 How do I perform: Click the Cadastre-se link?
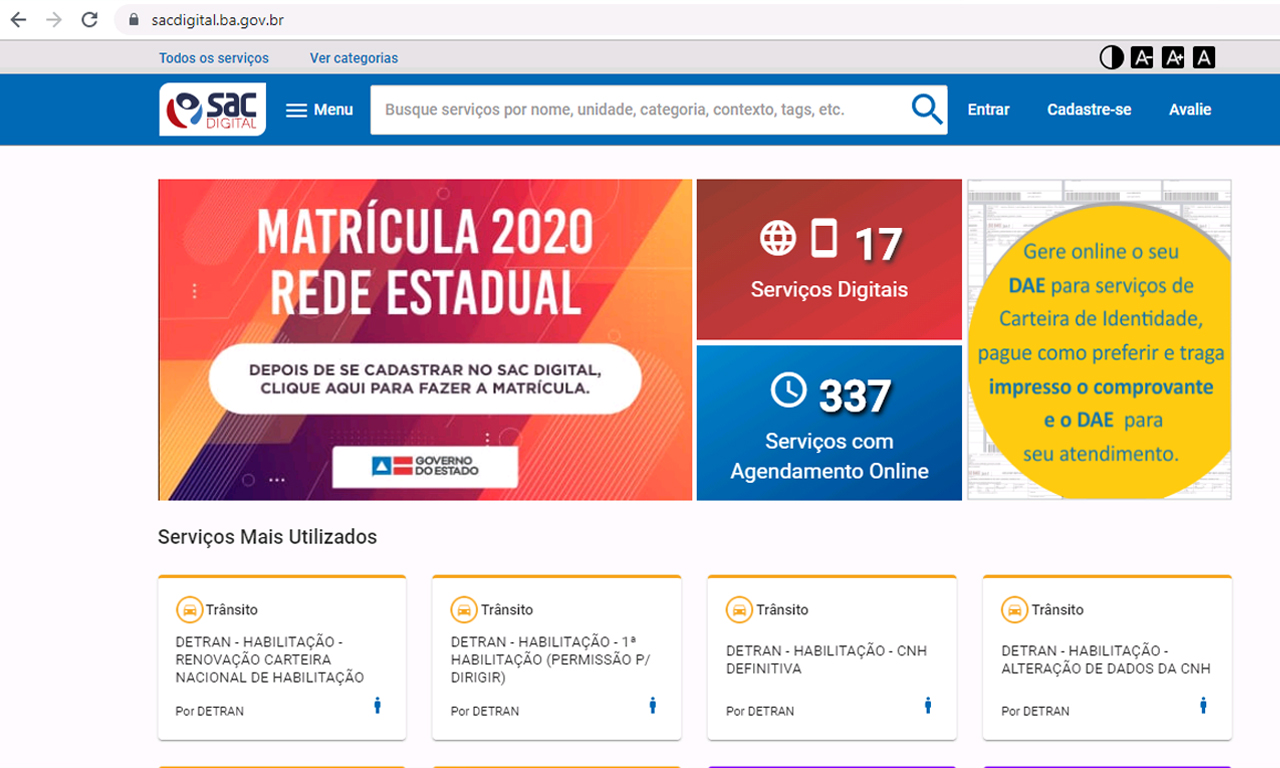click(1089, 110)
